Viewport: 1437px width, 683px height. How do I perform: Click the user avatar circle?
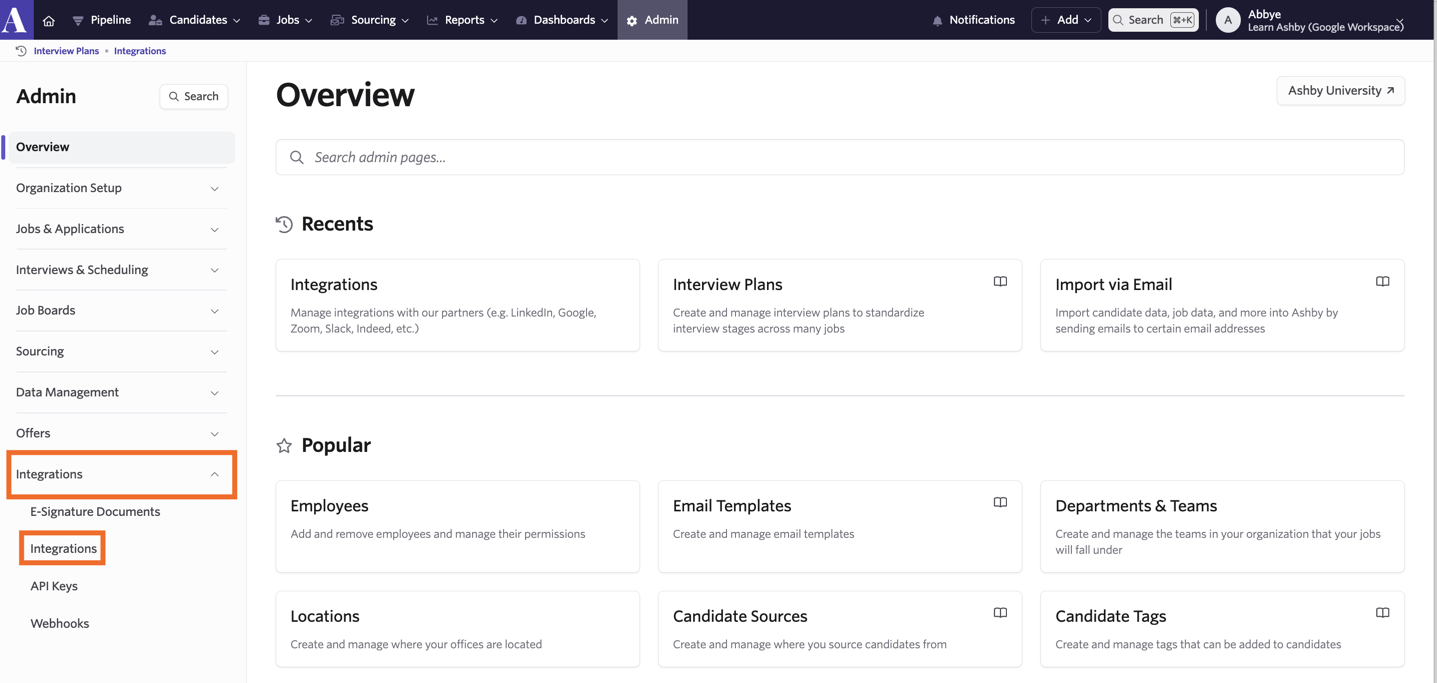point(1228,20)
